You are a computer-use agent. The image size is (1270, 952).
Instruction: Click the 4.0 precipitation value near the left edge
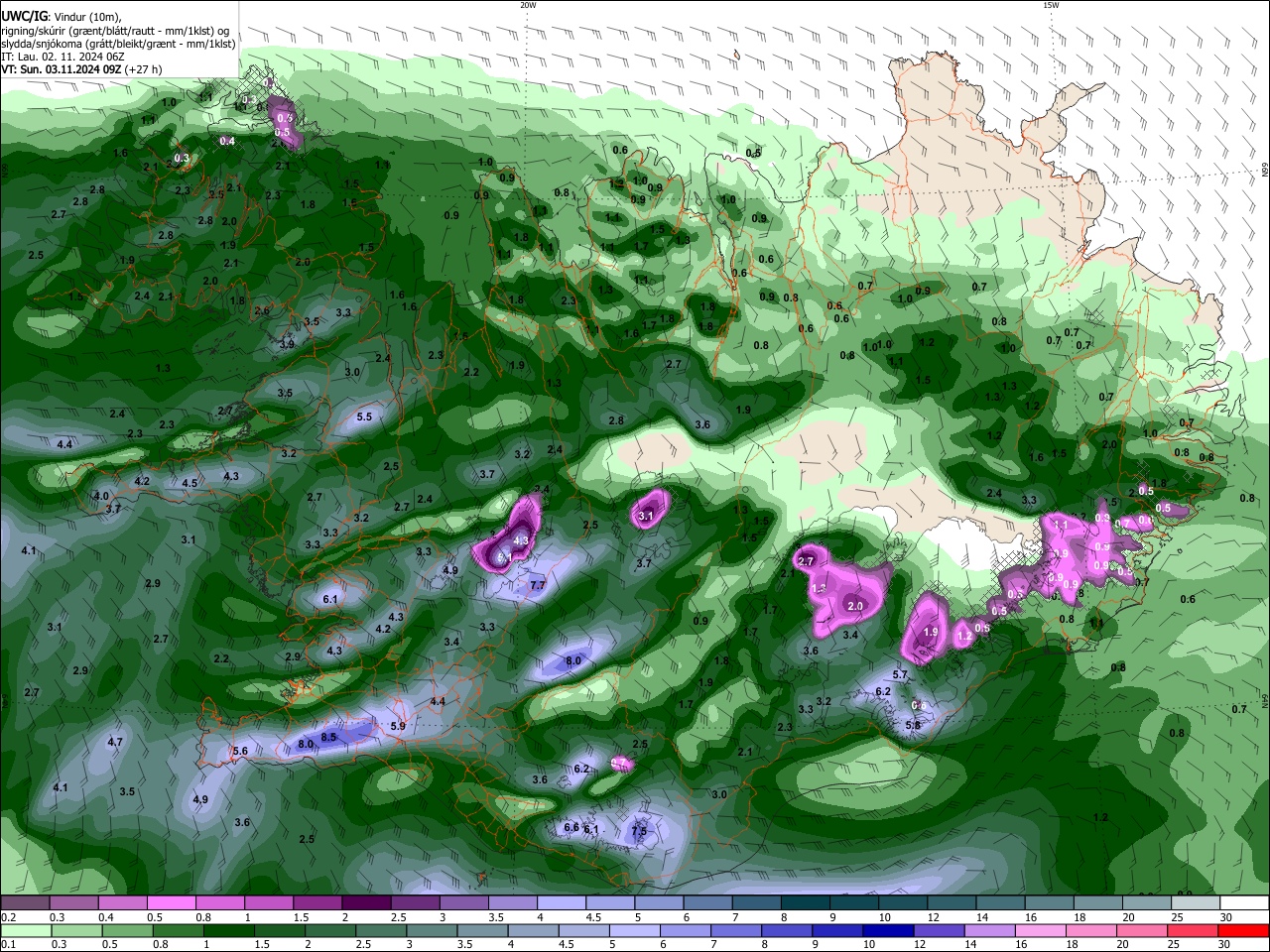coord(101,496)
